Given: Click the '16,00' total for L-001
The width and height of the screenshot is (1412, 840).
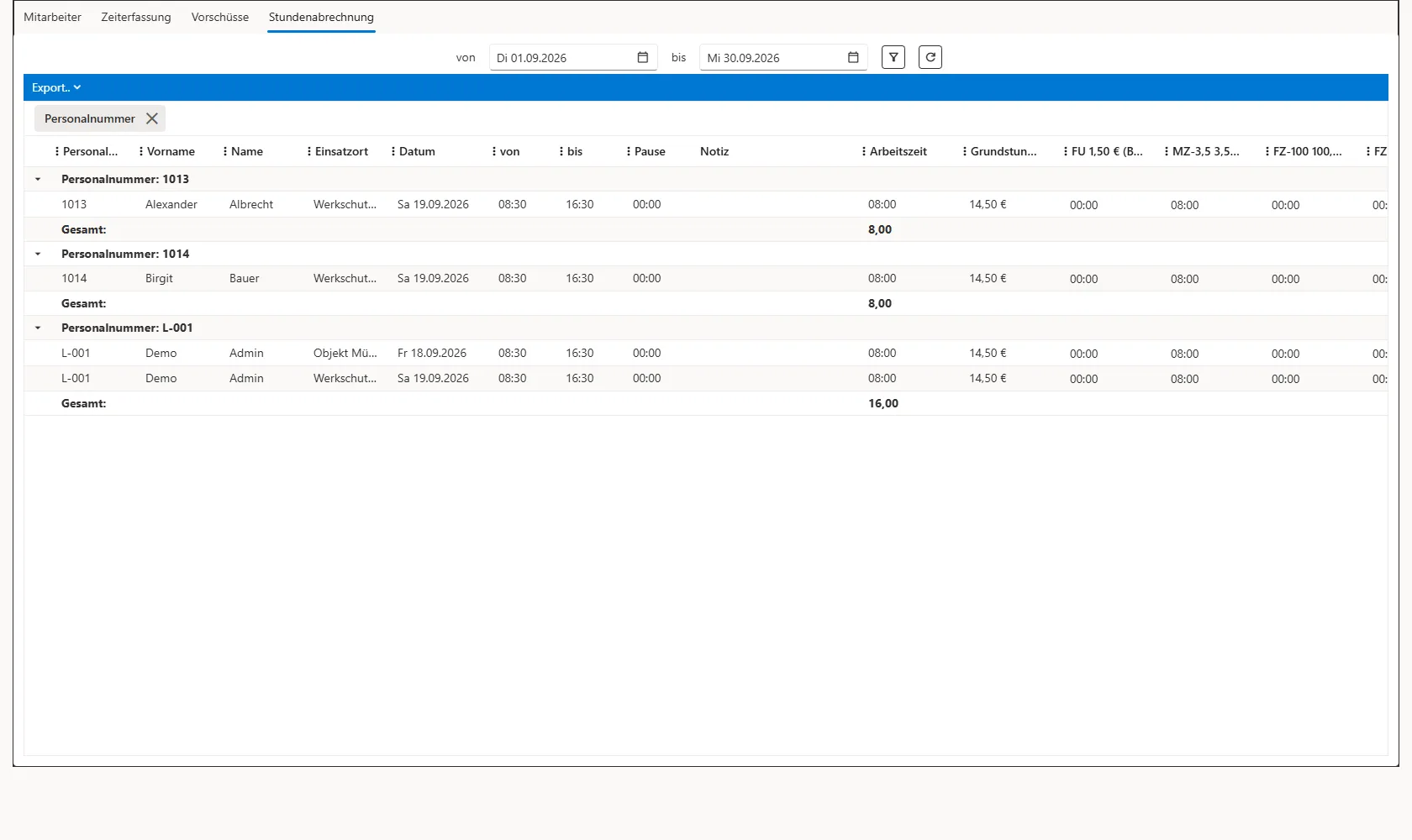Looking at the screenshot, I should click(x=883, y=403).
